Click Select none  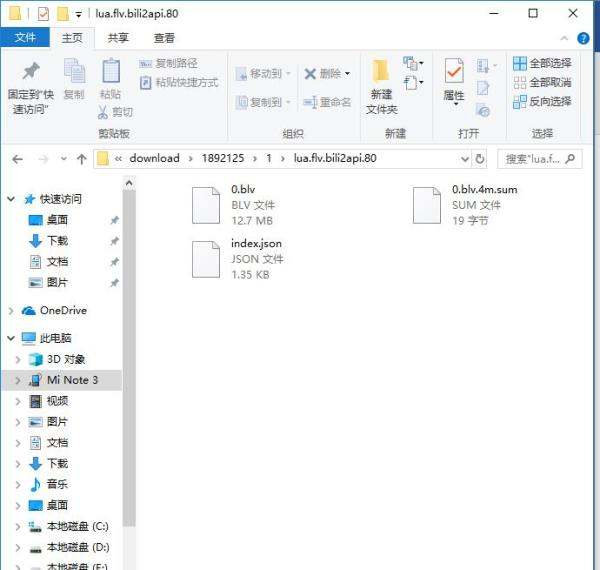coord(542,82)
